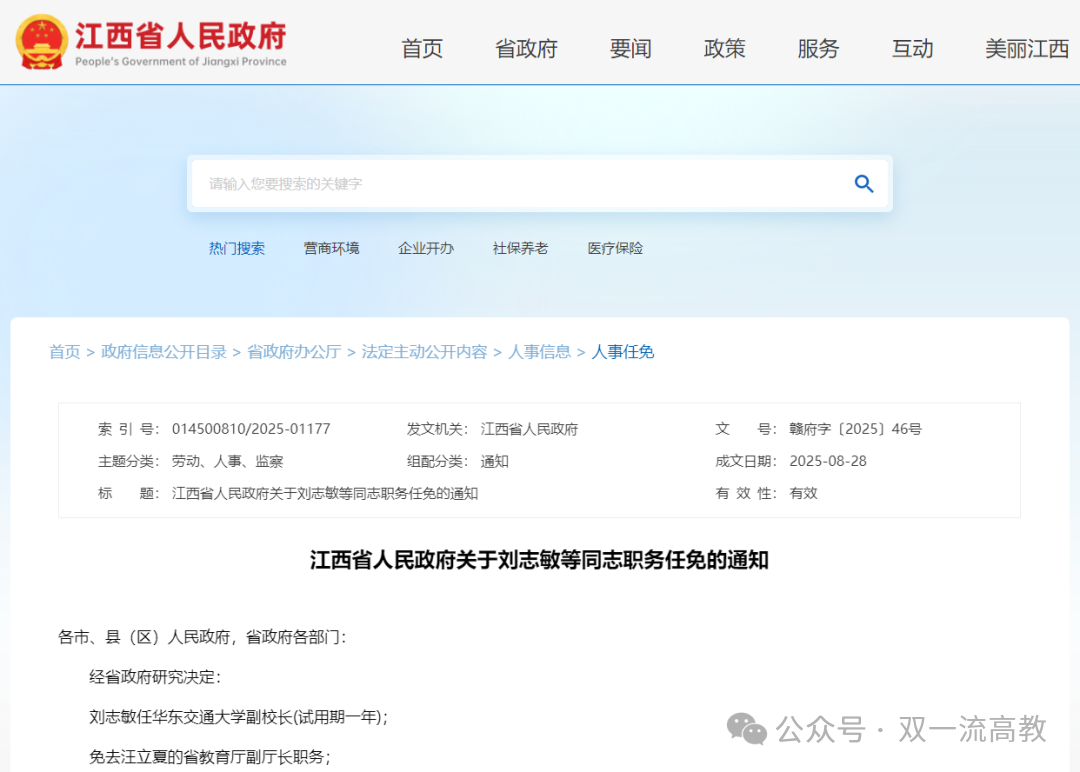Viewport: 1080px width, 772px height.
Task: Open 政府信息公开目录 from the breadcrumb
Action: 165,351
